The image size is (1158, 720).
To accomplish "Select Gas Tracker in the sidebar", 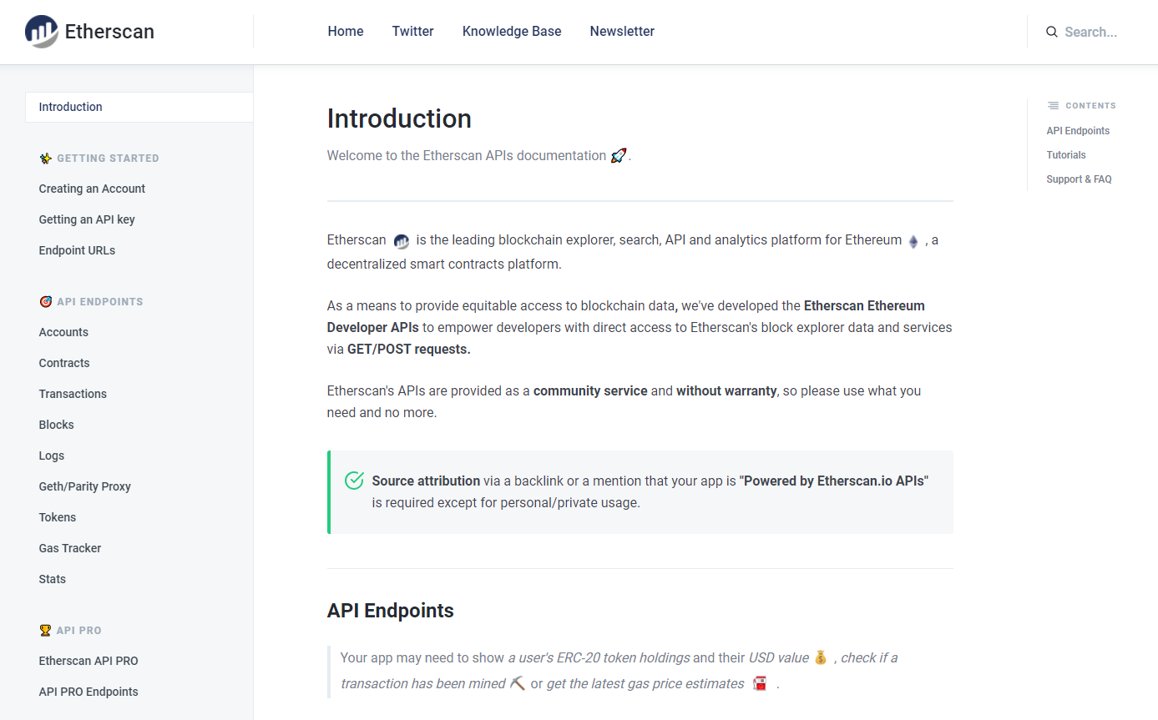I will tap(69, 548).
